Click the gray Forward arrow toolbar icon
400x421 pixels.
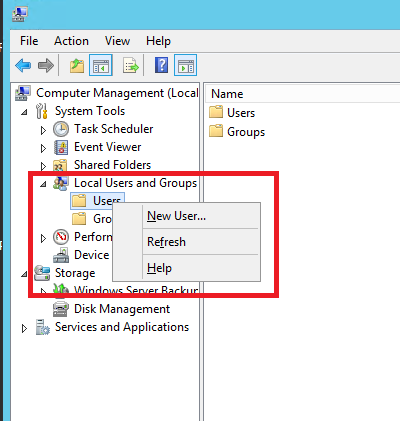[46, 65]
